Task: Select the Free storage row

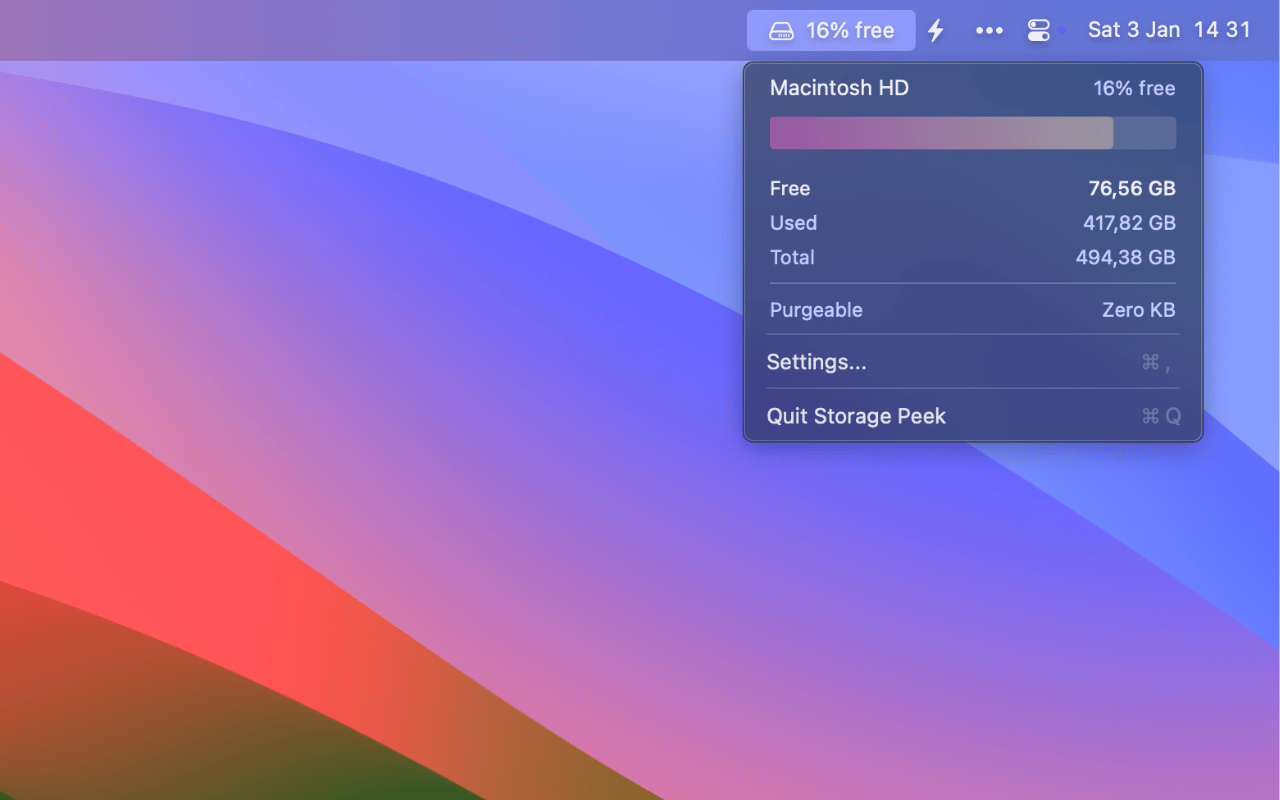Action: pos(790,188)
